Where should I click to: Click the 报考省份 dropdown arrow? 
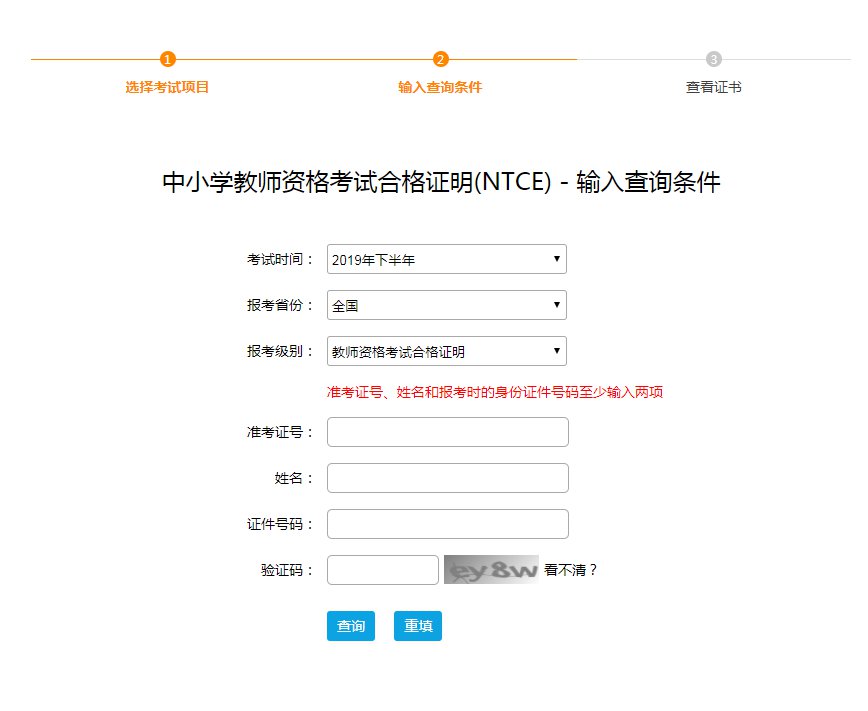(556, 306)
